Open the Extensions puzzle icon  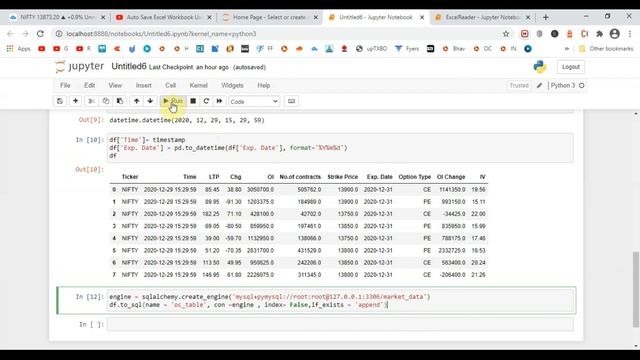click(x=599, y=34)
